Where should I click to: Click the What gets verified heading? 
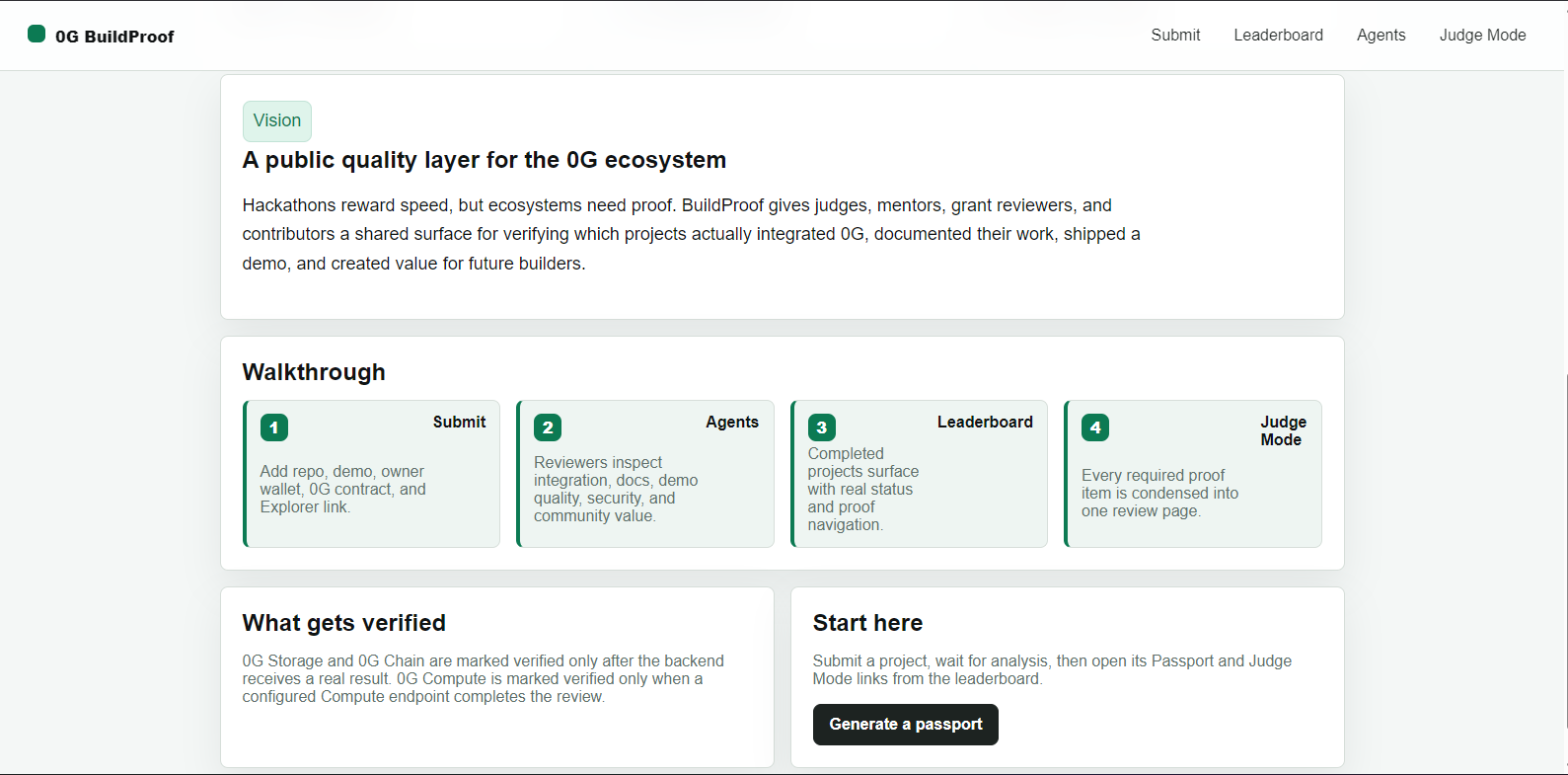click(x=344, y=623)
